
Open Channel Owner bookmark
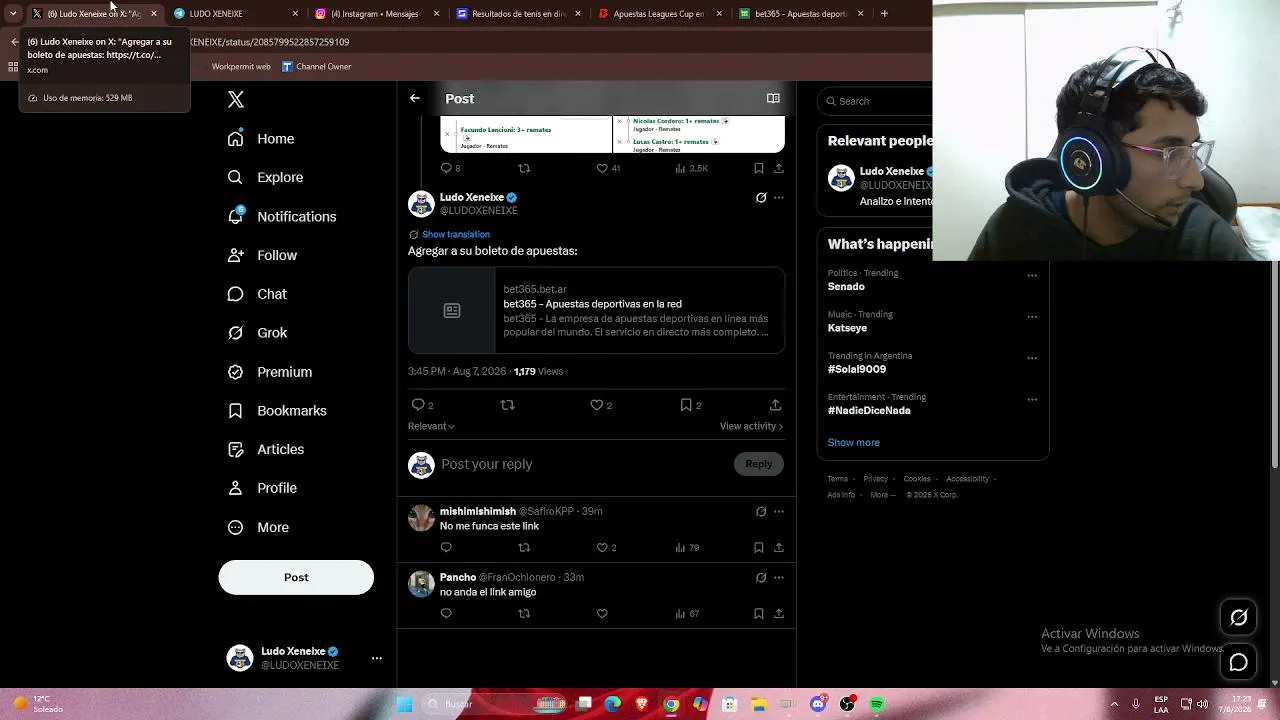coord(316,67)
